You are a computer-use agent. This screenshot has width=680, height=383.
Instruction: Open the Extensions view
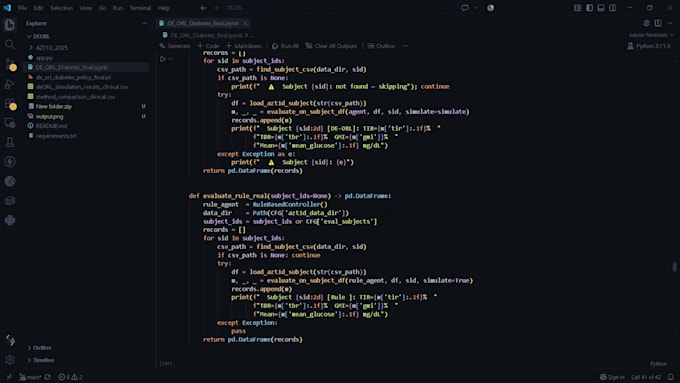[10, 103]
